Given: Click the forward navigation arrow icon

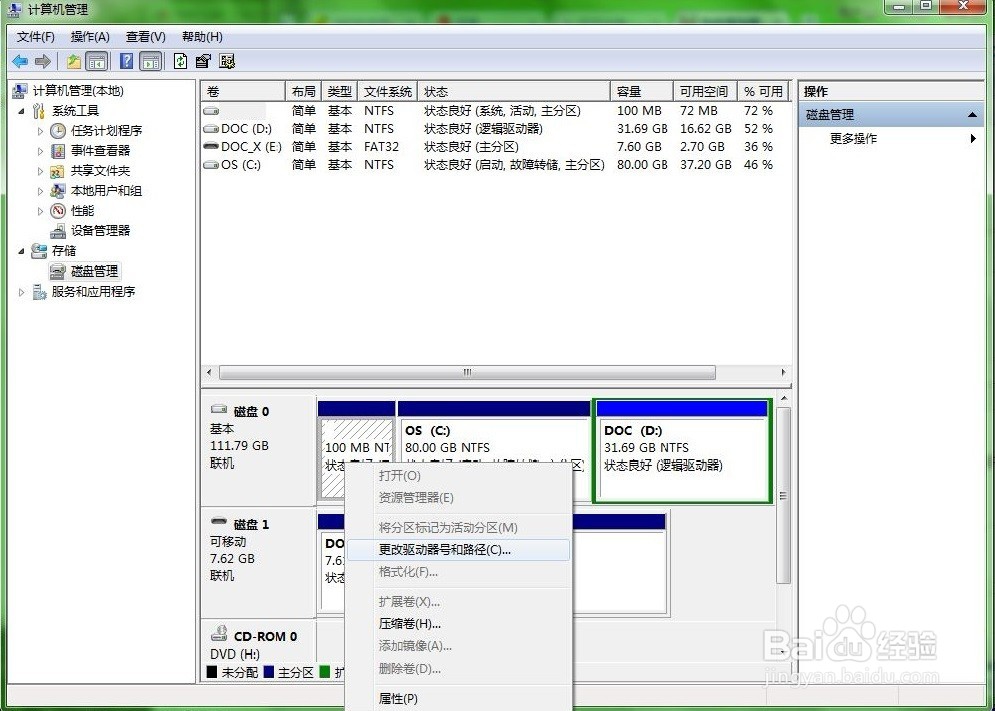Looking at the screenshot, I should click(42, 61).
